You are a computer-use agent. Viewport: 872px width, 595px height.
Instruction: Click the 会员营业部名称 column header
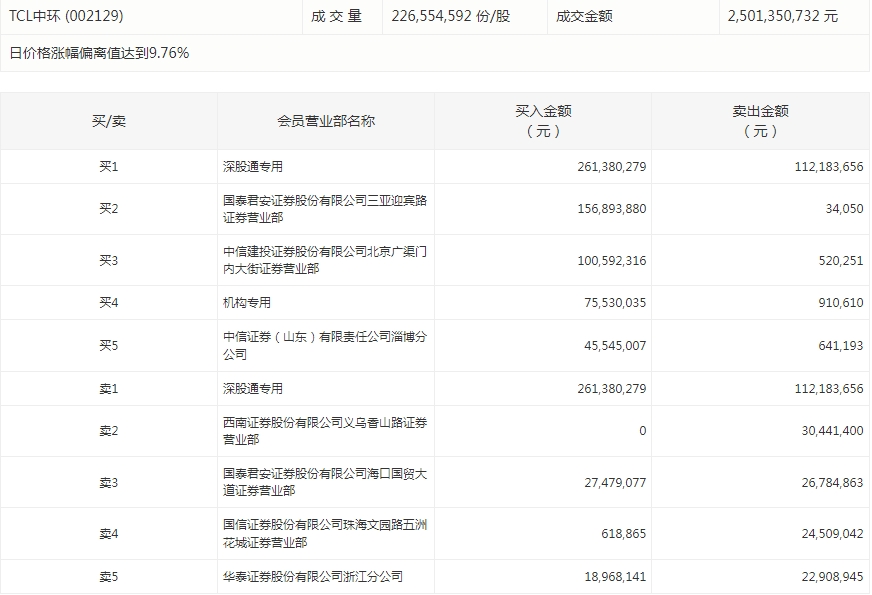326,121
